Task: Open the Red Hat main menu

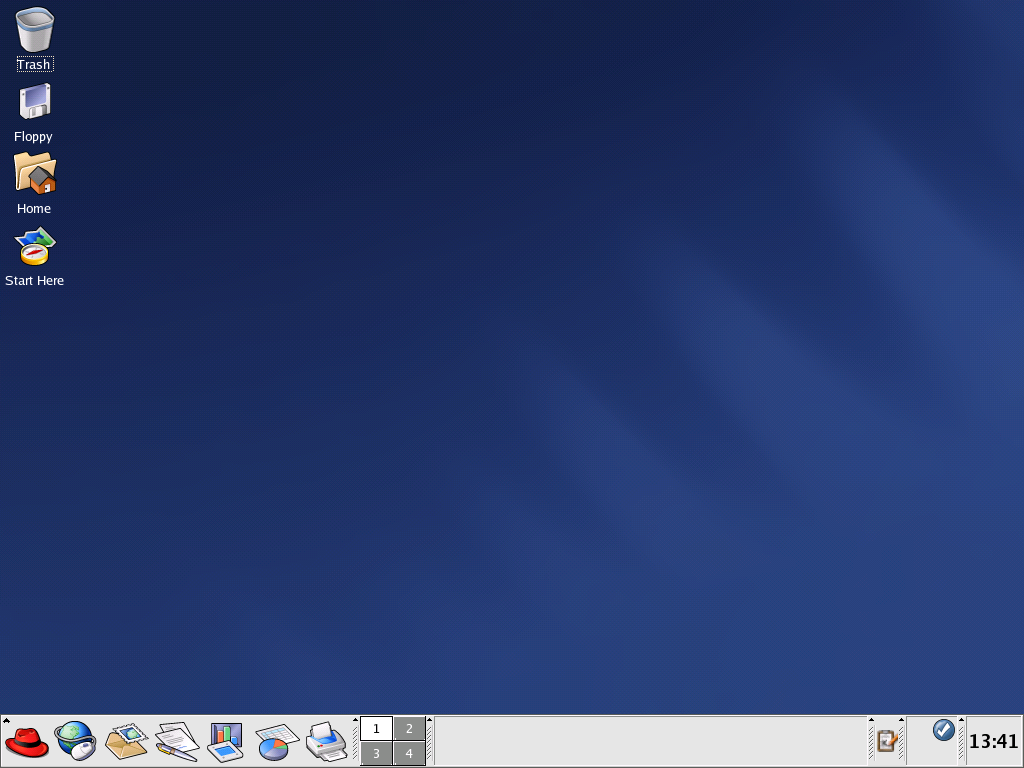Action: [27, 742]
